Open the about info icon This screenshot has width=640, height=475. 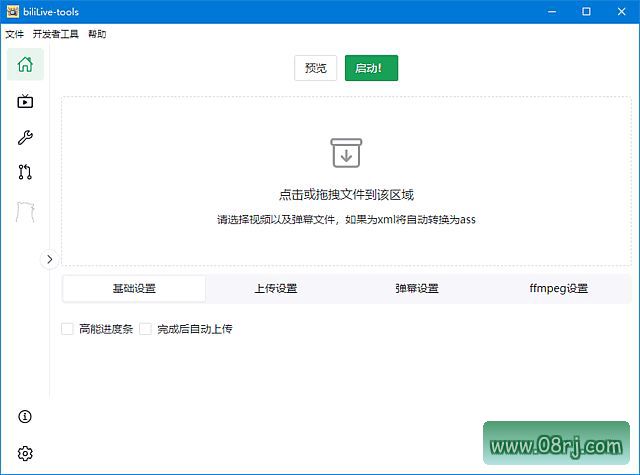25,416
